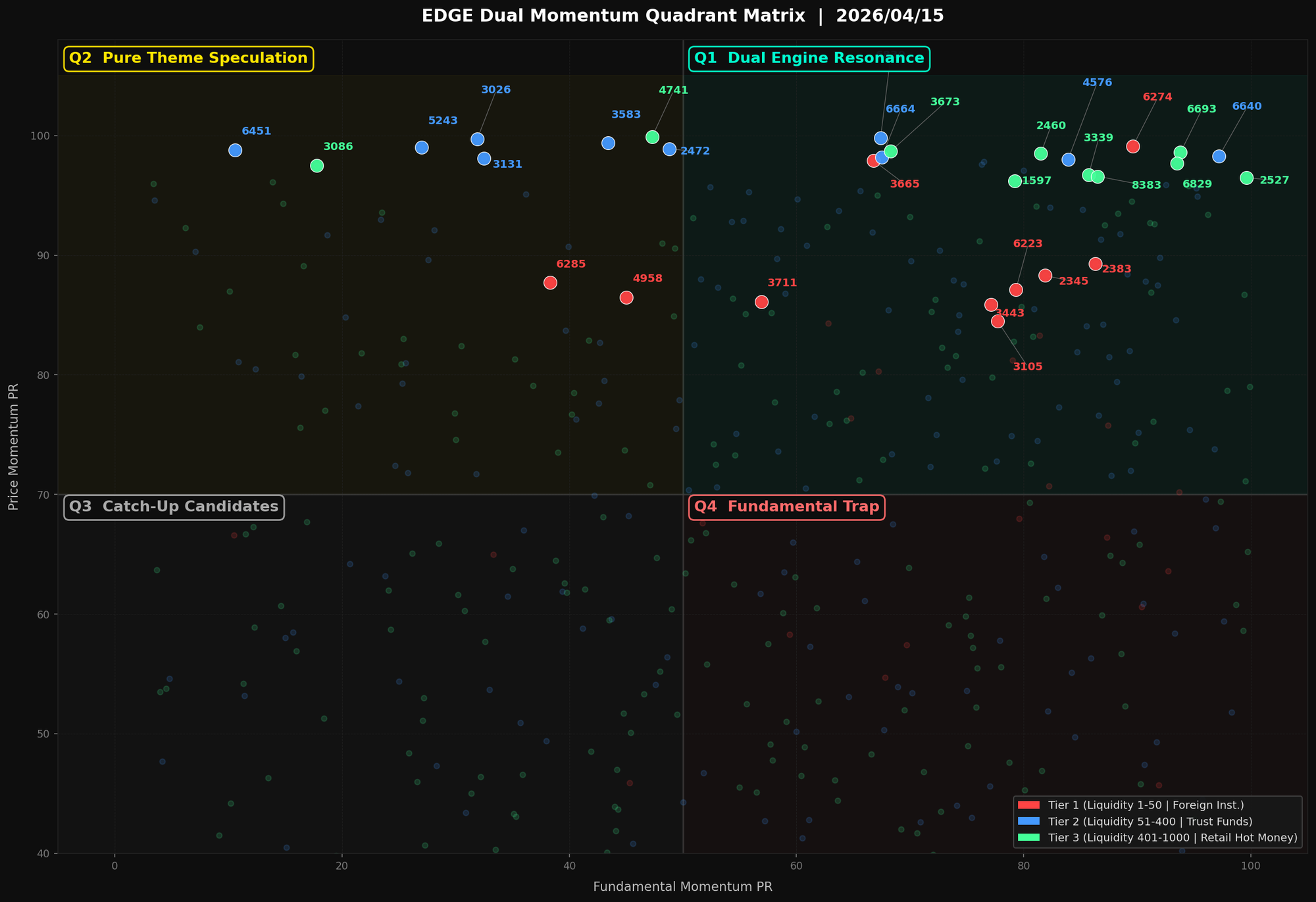1316x902 pixels.
Task: Click the green marker labeled 2527
Action: pyautogui.click(x=1247, y=178)
